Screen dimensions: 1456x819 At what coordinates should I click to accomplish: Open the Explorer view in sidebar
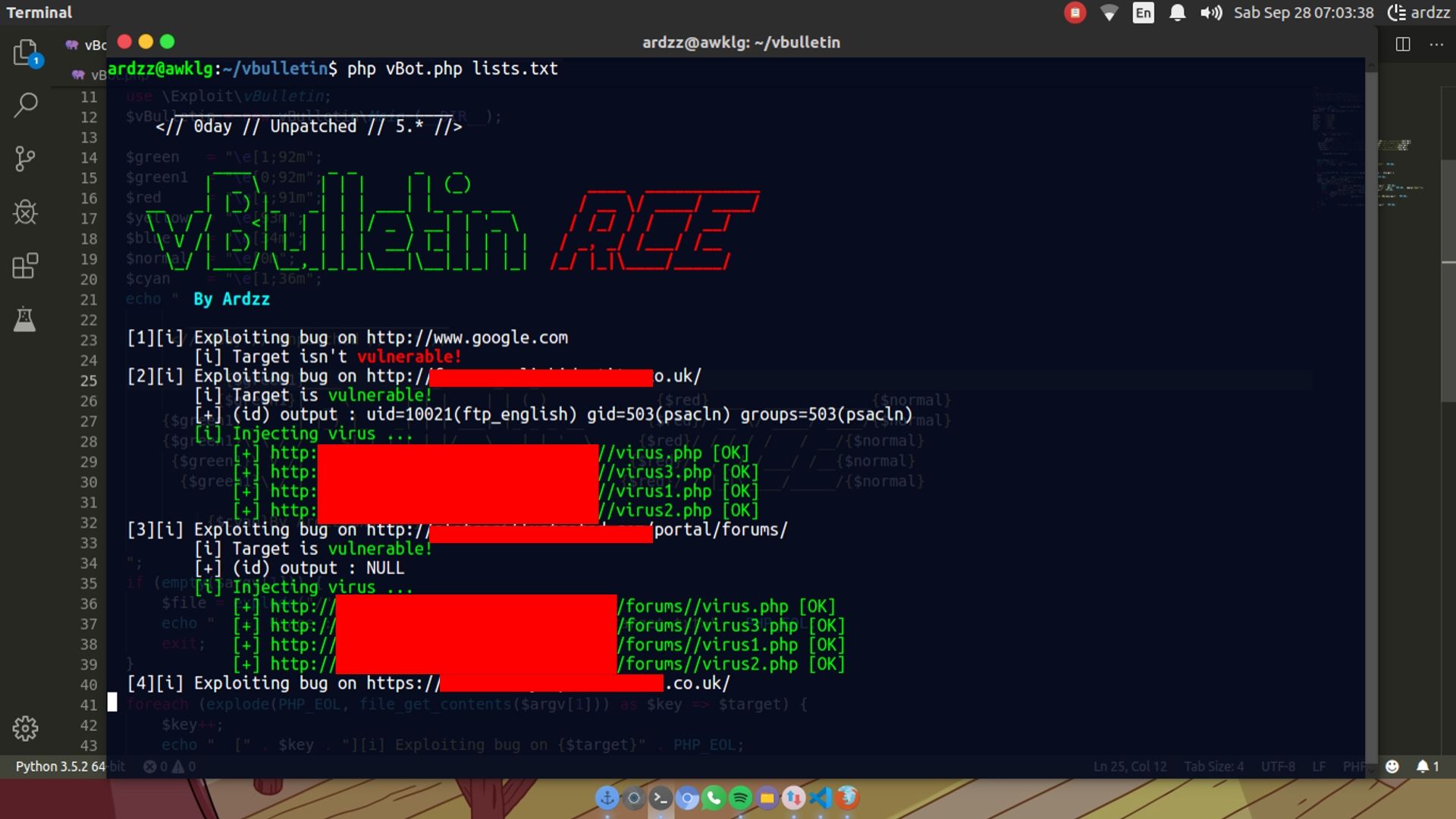click(x=25, y=52)
